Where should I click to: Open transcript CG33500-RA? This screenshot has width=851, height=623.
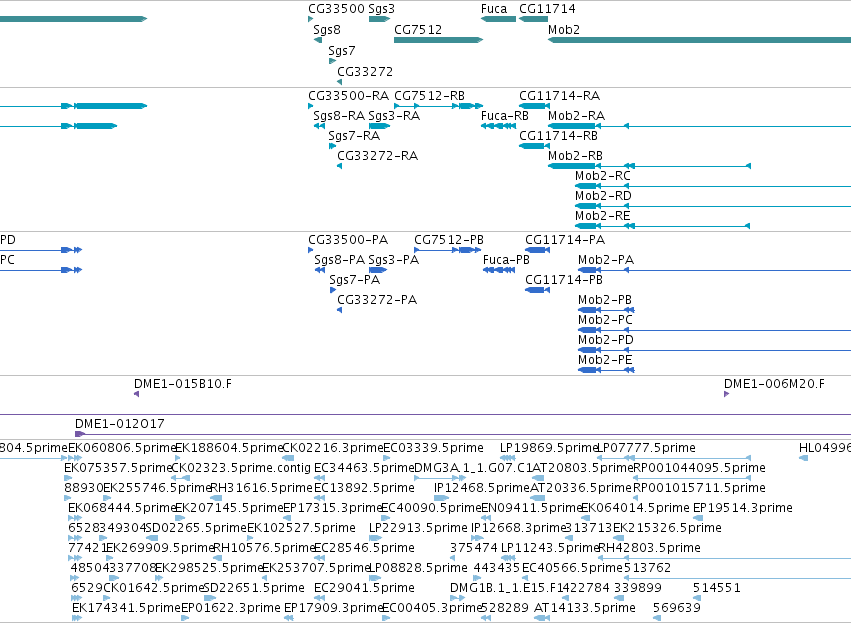pos(348,96)
